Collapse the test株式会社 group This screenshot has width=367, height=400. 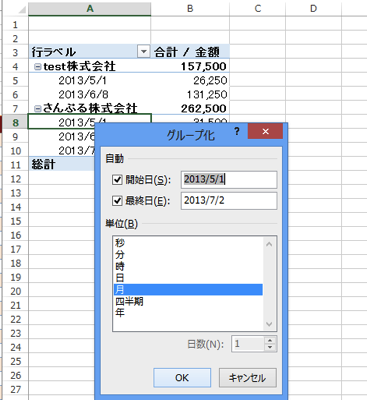click(x=38, y=67)
